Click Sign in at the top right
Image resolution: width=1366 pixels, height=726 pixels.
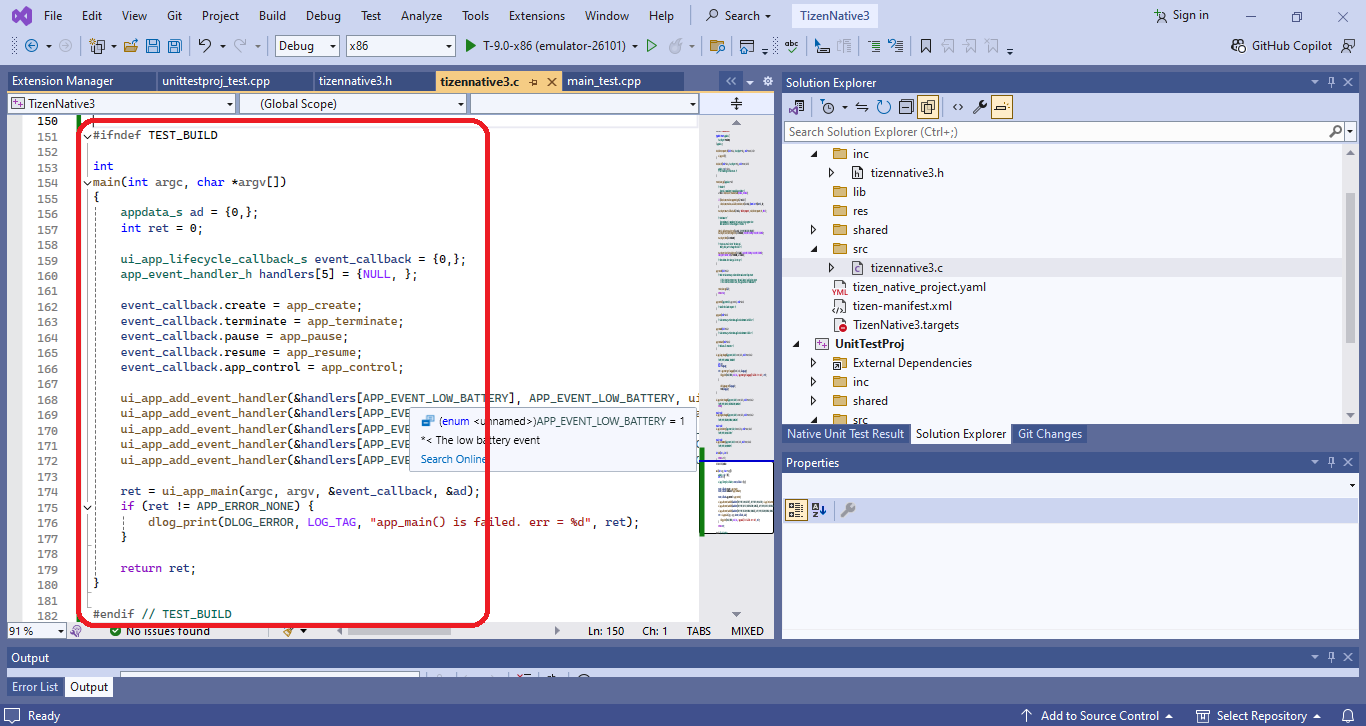point(1180,15)
